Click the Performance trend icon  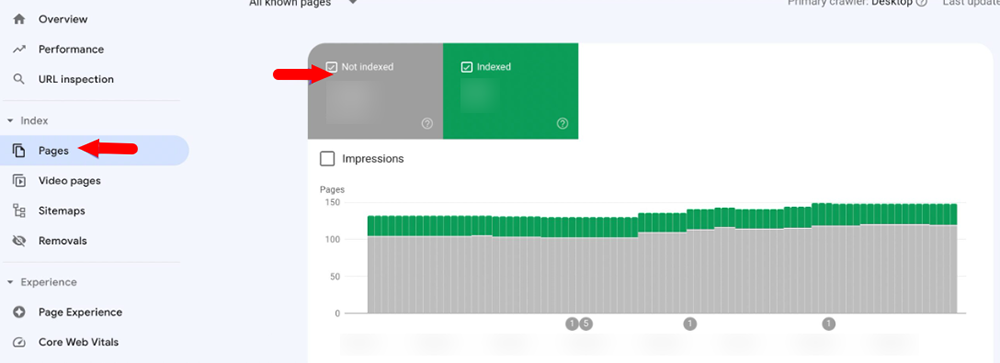tap(19, 49)
